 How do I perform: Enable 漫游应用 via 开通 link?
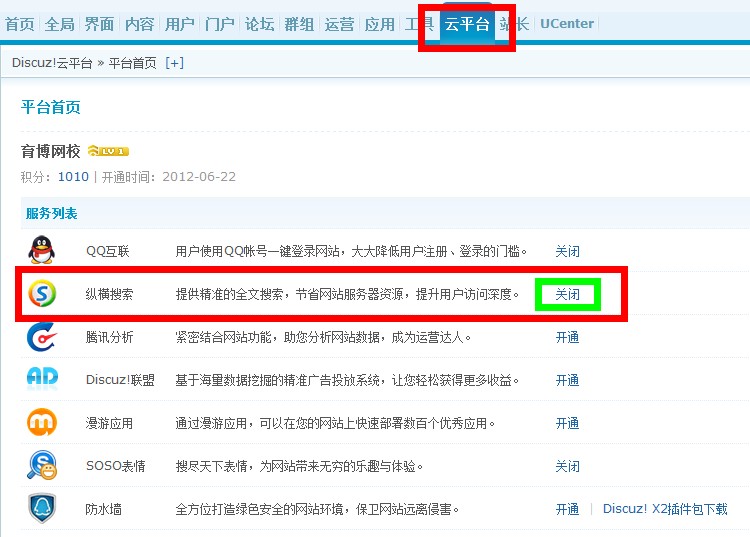(567, 423)
